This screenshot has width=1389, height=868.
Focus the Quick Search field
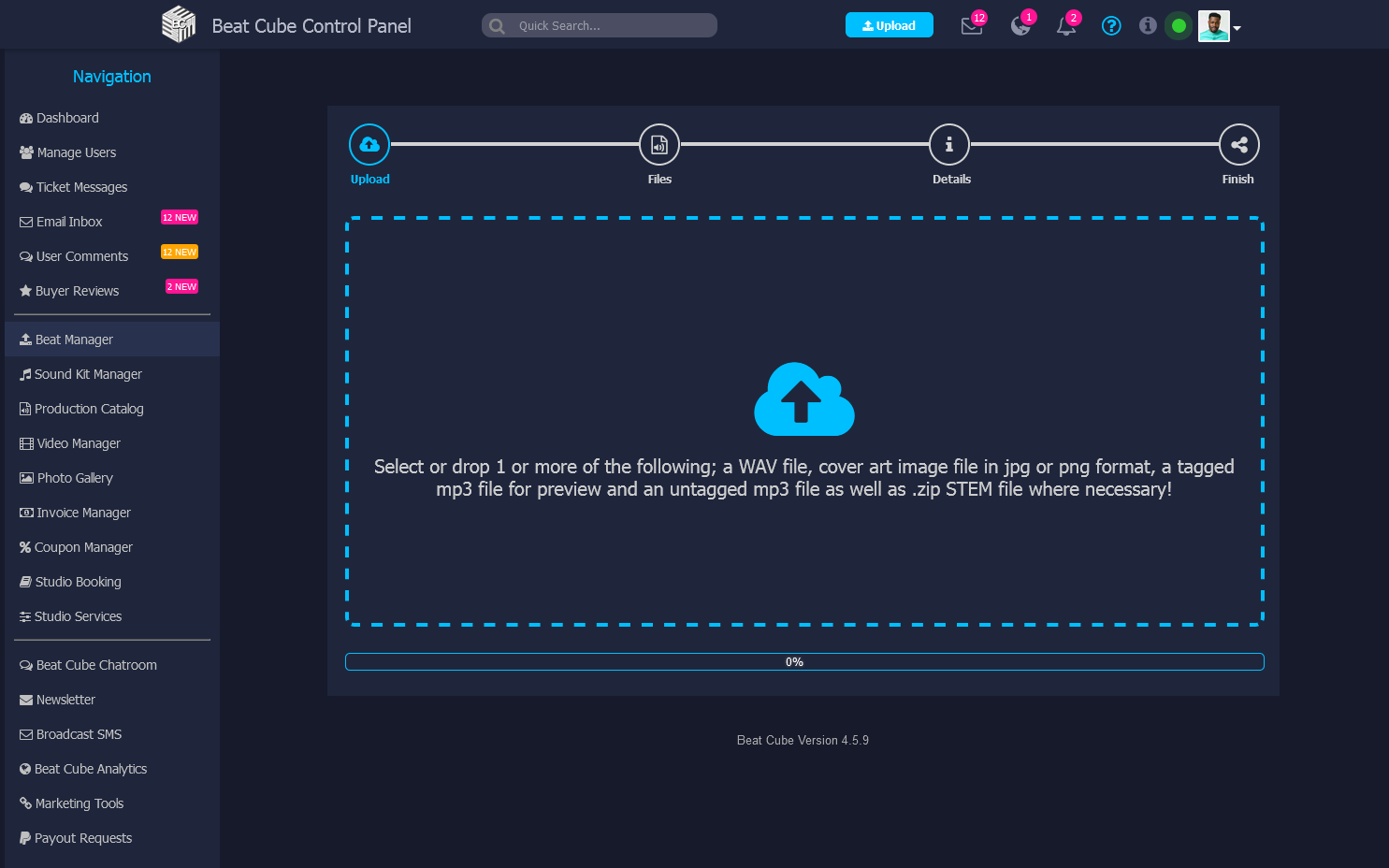tap(608, 25)
